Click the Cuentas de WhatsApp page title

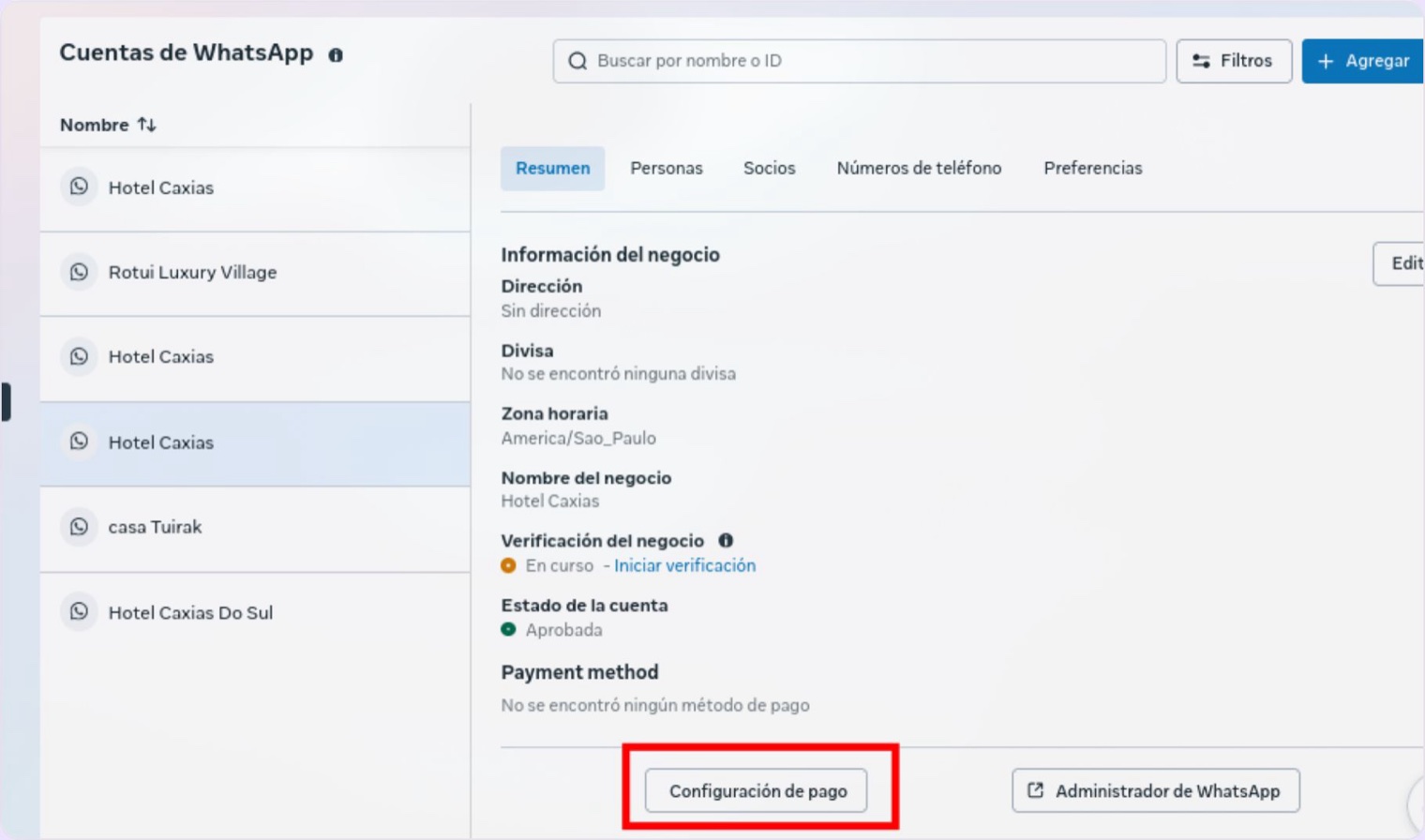pos(187,53)
